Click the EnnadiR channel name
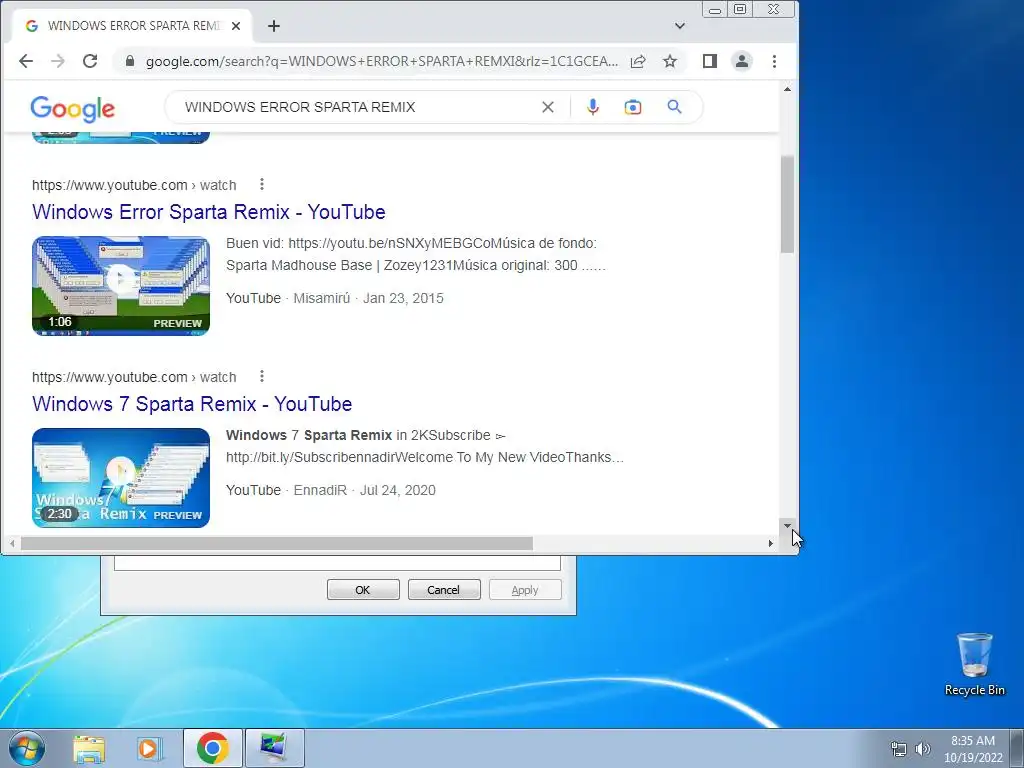 click(320, 490)
